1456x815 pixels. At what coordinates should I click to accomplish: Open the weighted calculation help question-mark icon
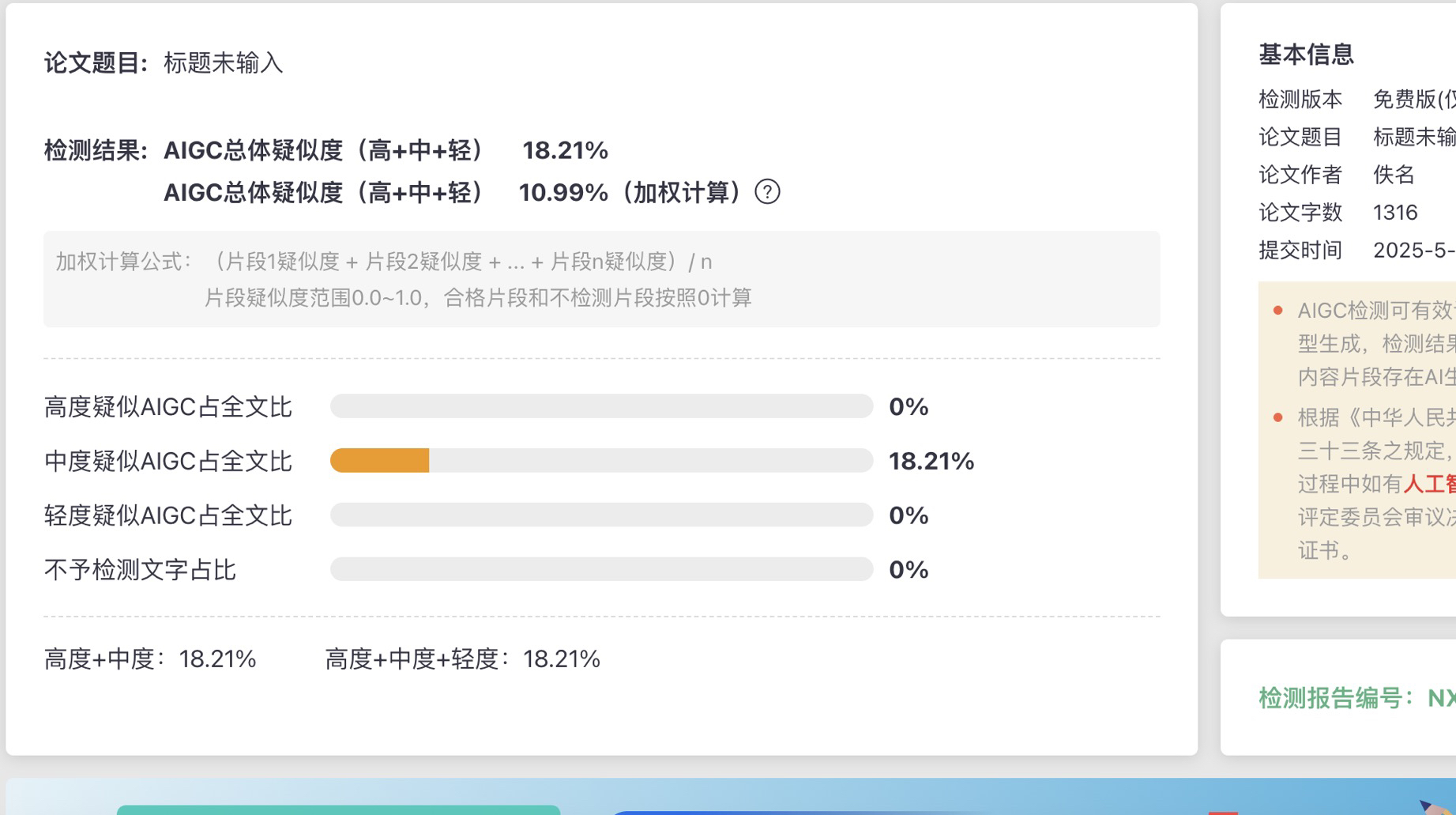(x=767, y=192)
